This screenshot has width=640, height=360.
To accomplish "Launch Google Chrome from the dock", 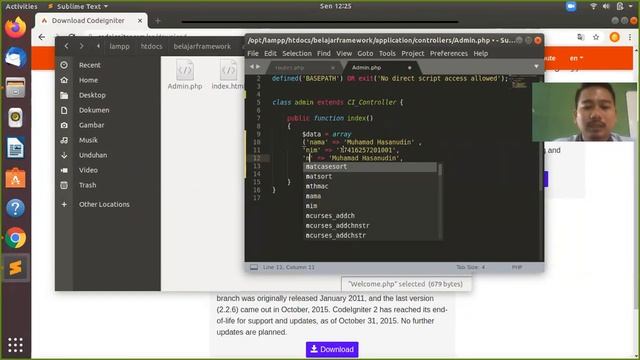I will pos(16,238).
